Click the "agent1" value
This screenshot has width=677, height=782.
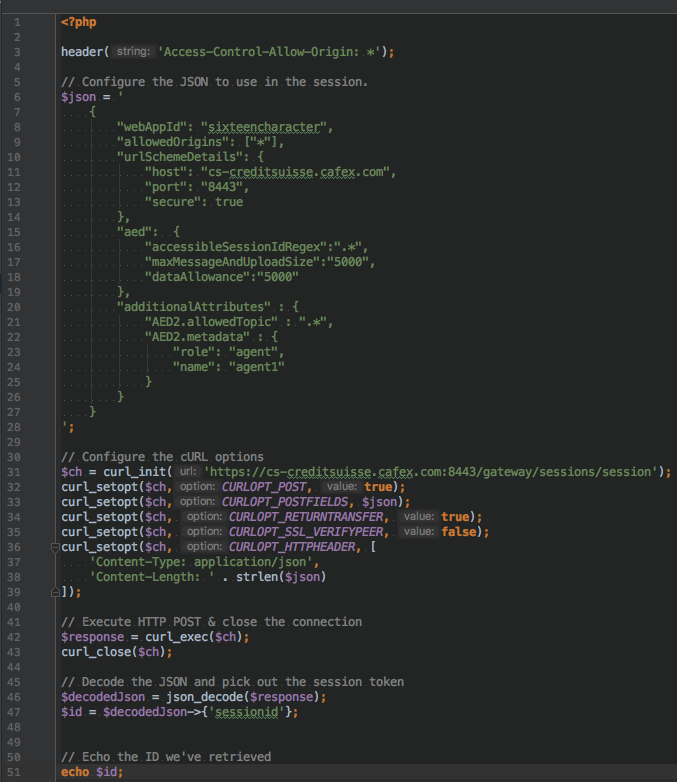(x=257, y=367)
